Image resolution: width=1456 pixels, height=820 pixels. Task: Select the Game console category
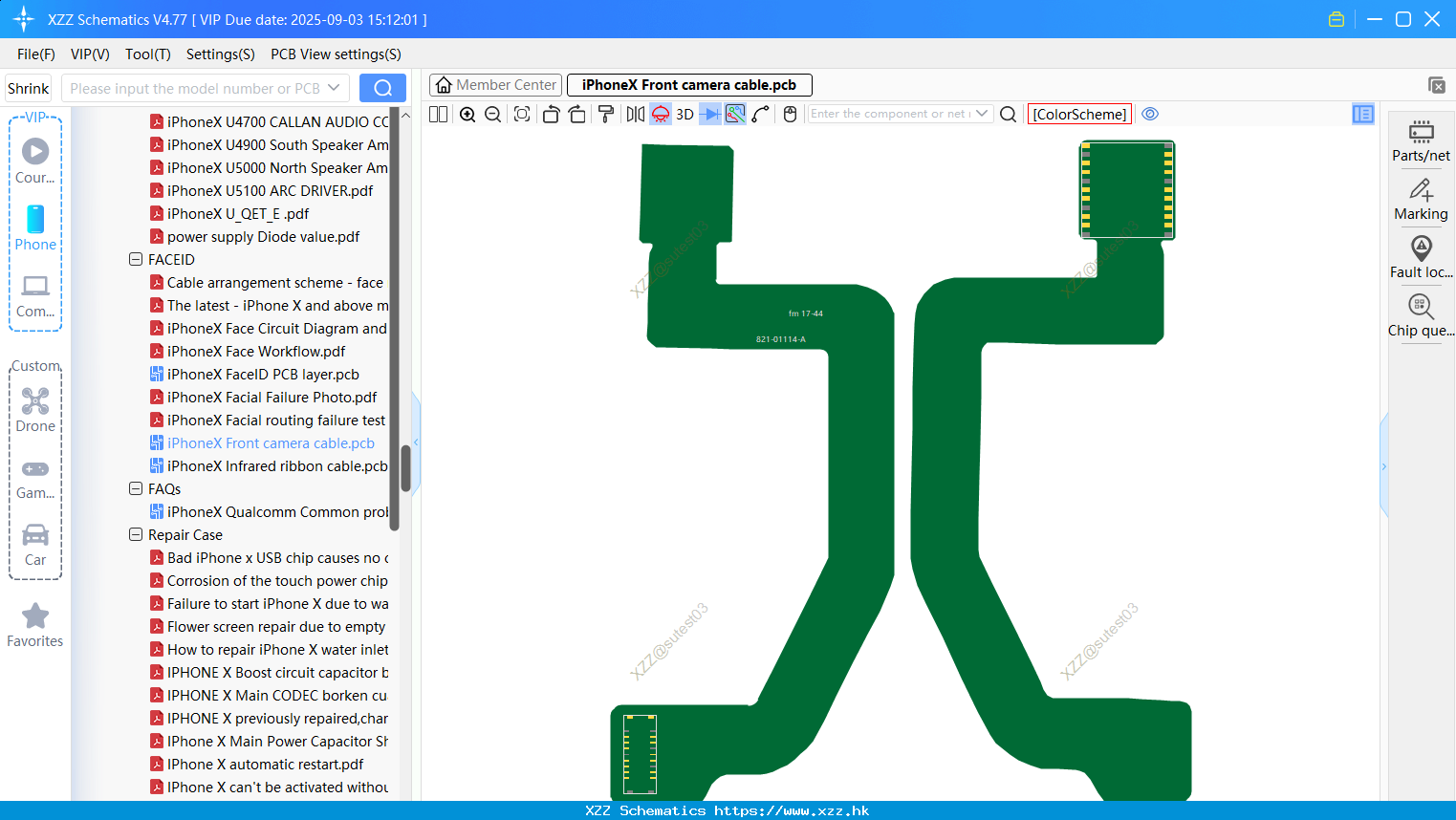35,479
